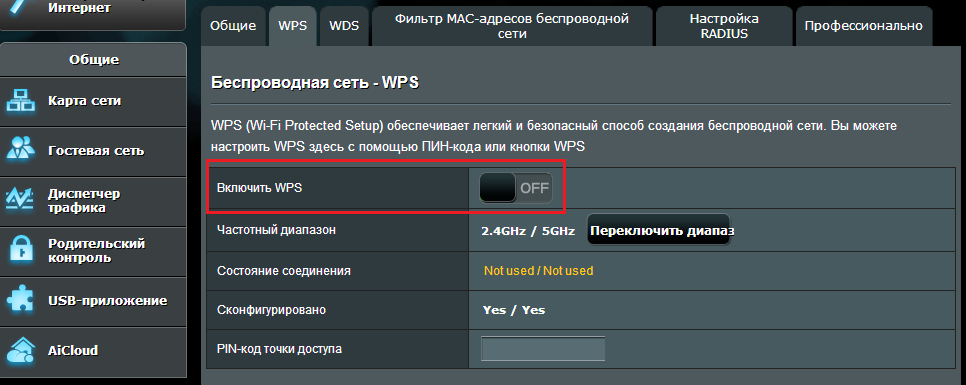966x385 pixels.
Task: Click the AiCloud house cloud icon
Action: point(21,351)
